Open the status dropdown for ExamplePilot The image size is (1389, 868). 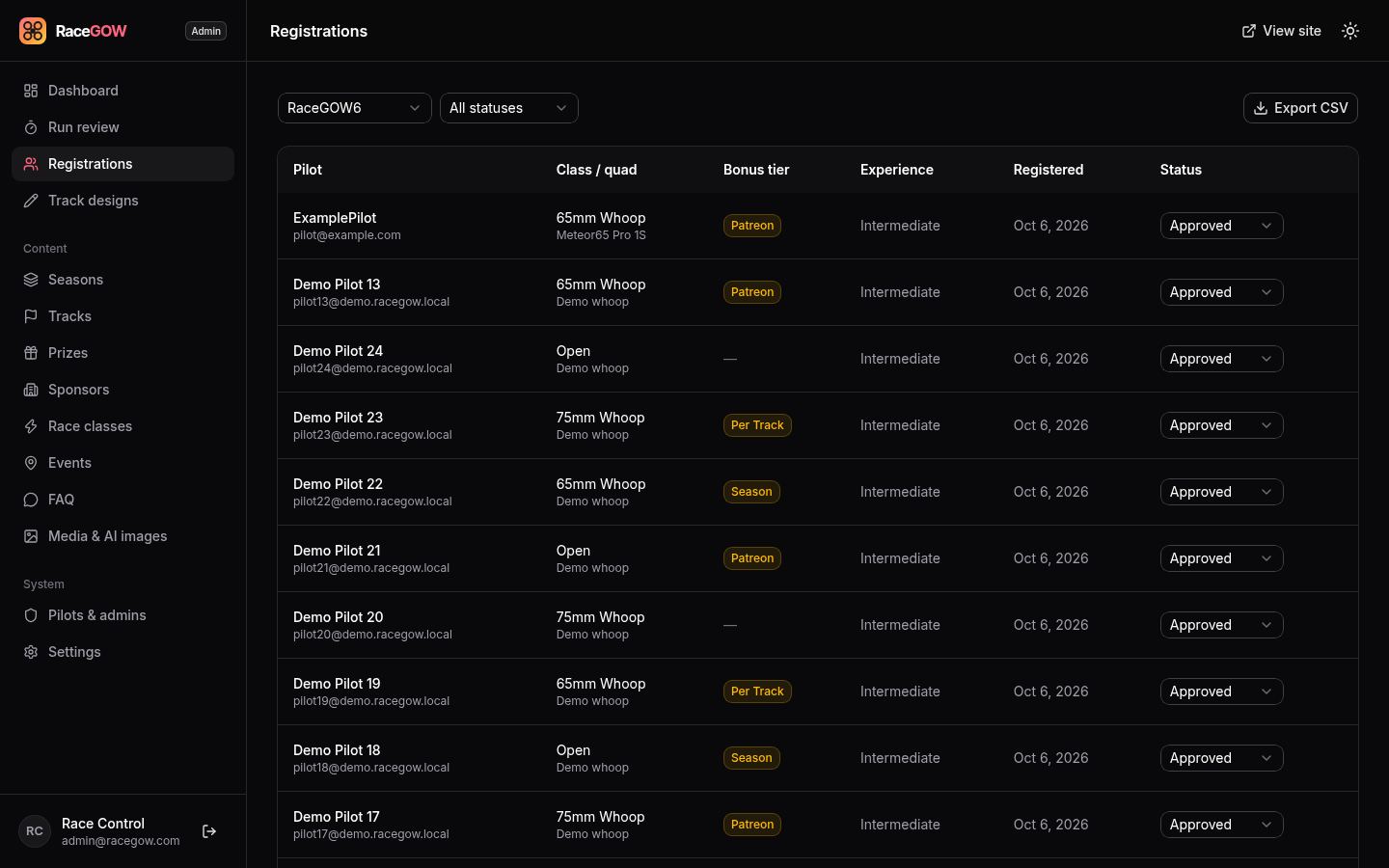[x=1221, y=226]
